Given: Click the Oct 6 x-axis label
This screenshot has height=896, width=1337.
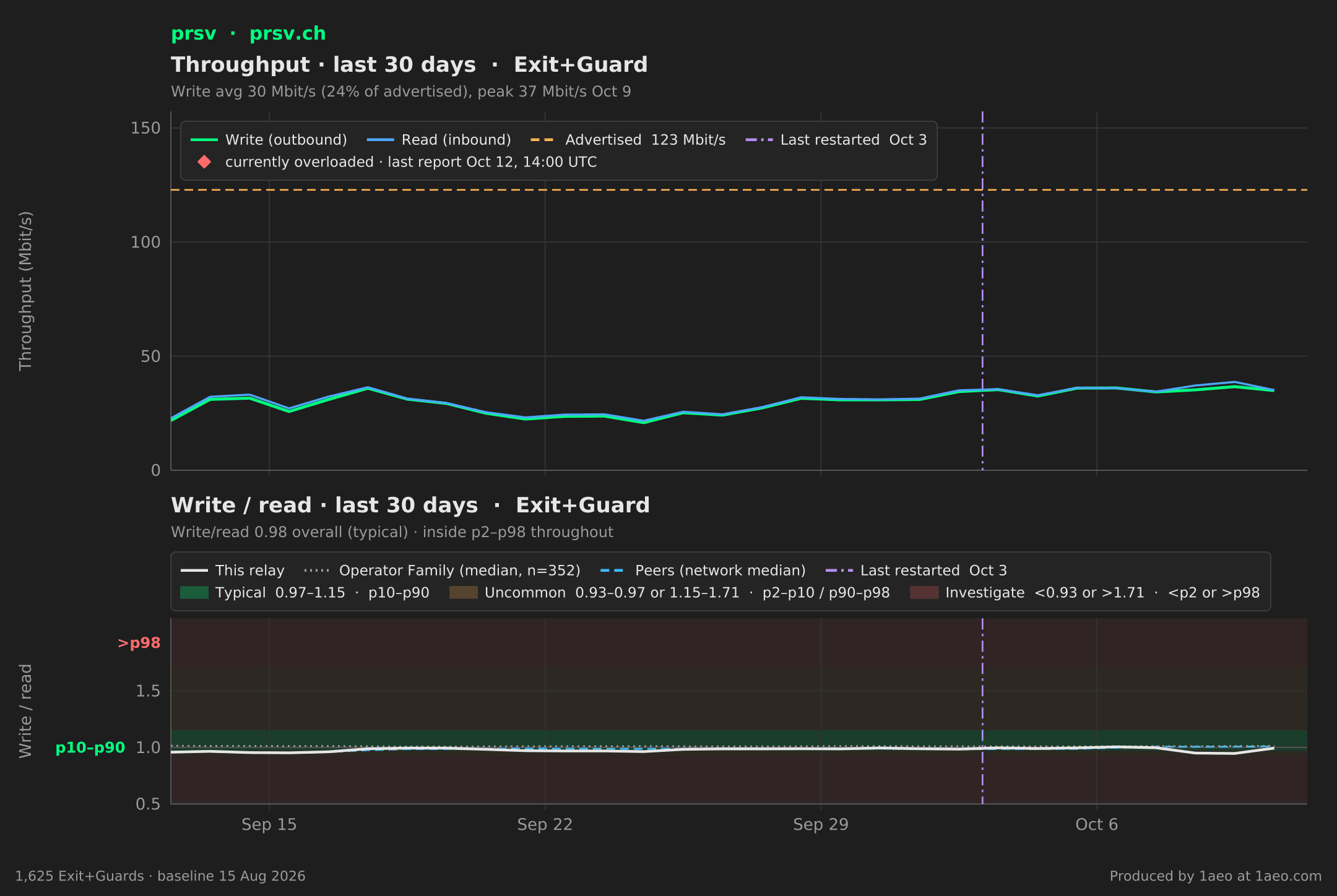Looking at the screenshot, I should [1097, 825].
